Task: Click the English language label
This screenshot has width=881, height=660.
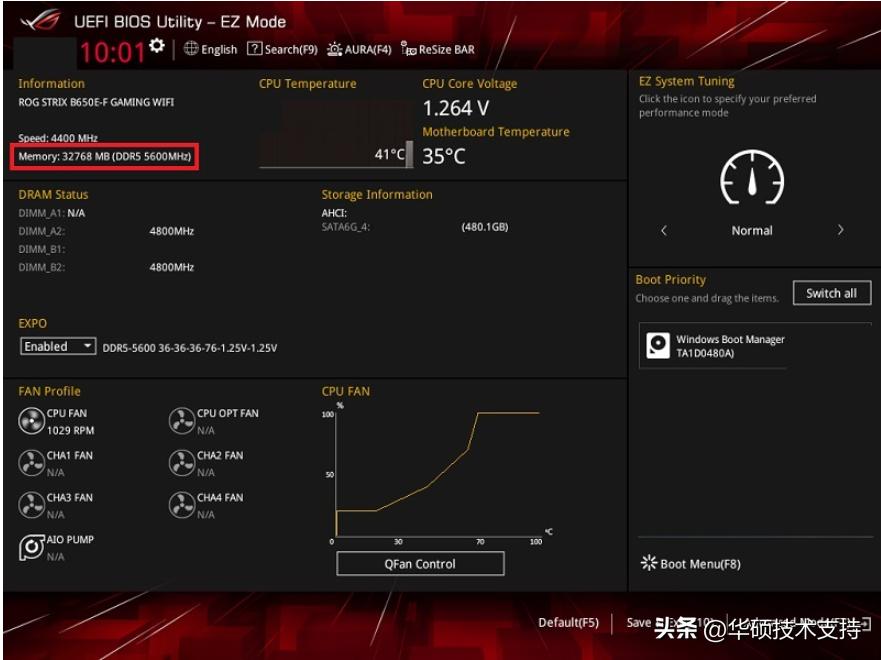Action: [219, 49]
